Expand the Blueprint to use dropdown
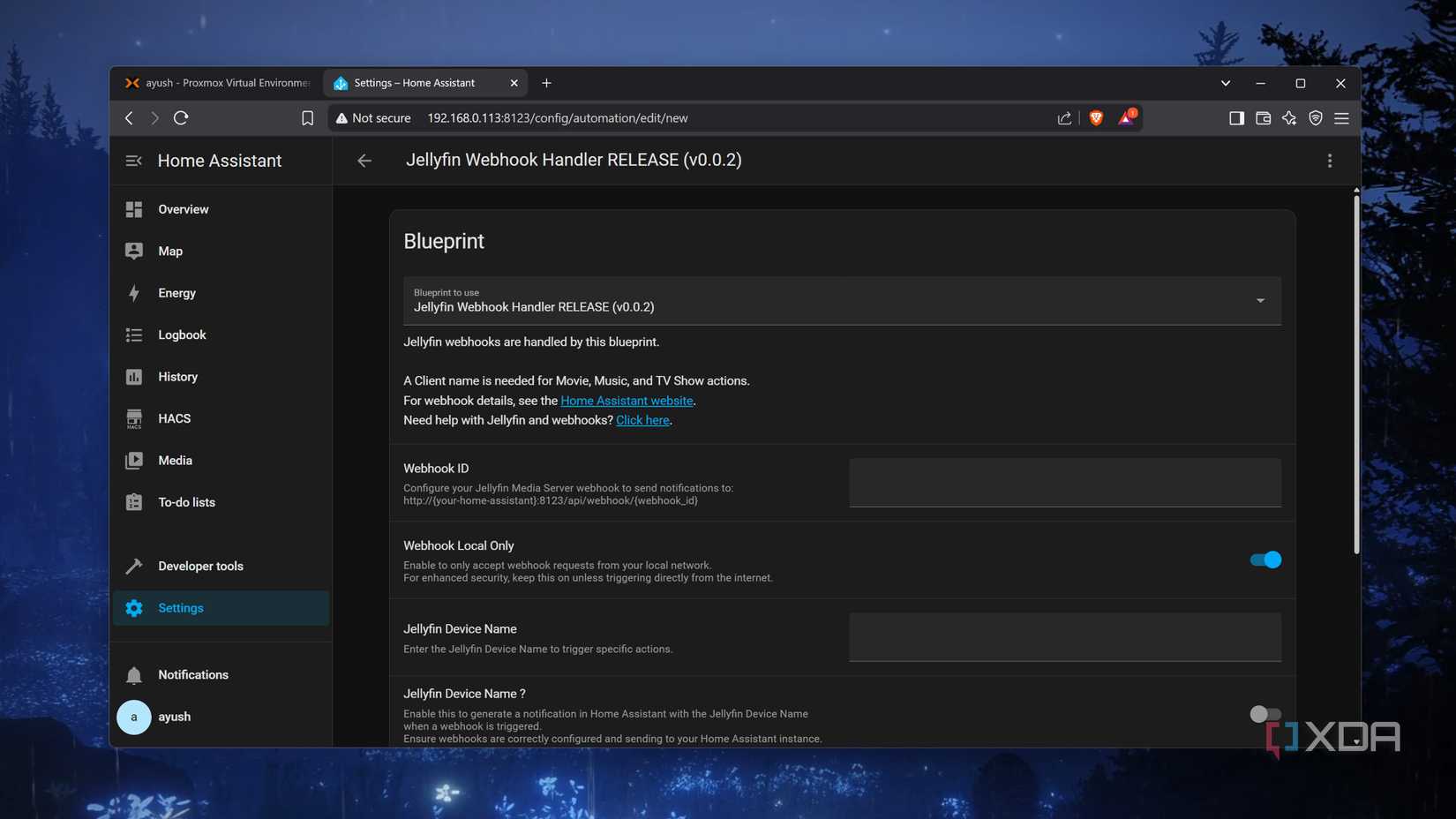This screenshot has height=819, width=1456. 842,301
